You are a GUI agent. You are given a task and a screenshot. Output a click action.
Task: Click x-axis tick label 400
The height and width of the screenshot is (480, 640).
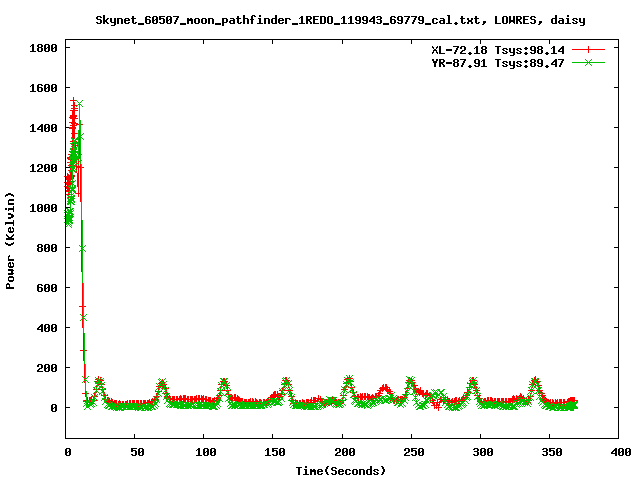click(620, 452)
